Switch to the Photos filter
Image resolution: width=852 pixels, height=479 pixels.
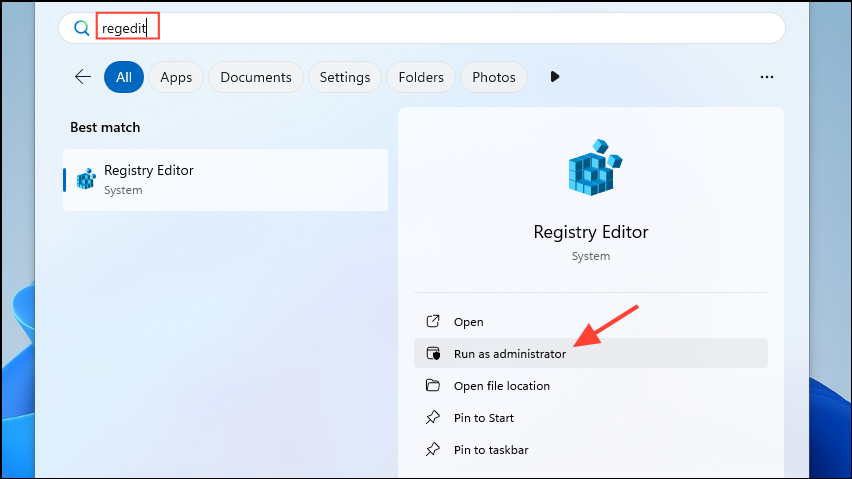click(x=494, y=77)
